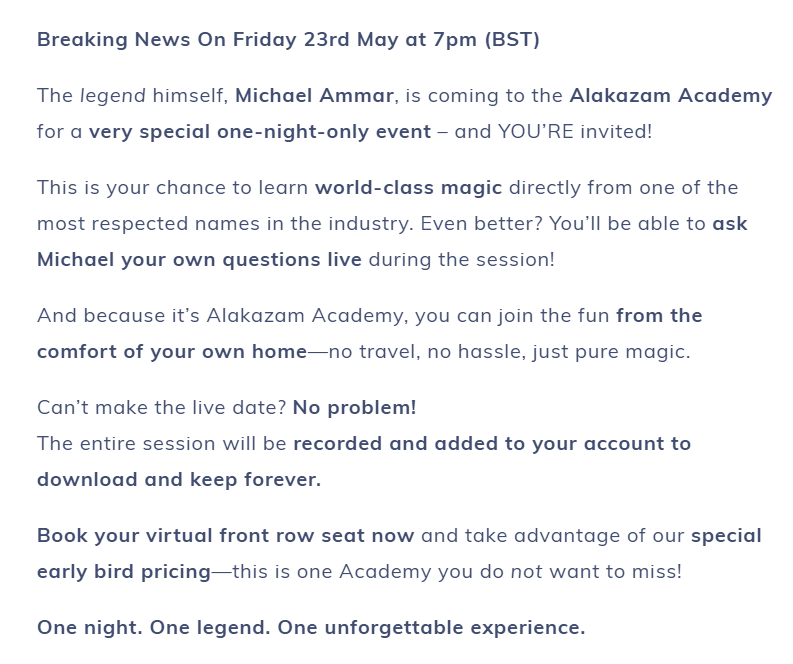Click 'Book your virtual front row seat now'
This screenshot has height=664, width=793.
226,536
